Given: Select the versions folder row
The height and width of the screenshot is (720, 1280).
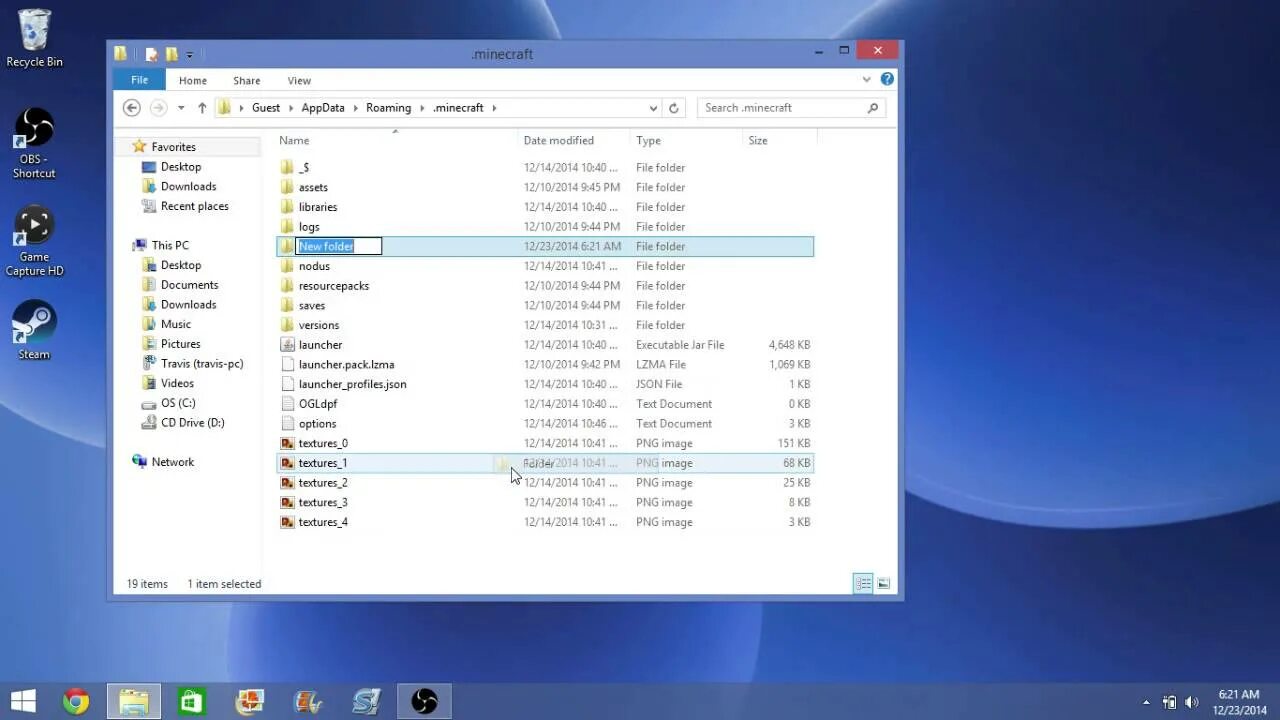Looking at the screenshot, I should click(545, 325).
